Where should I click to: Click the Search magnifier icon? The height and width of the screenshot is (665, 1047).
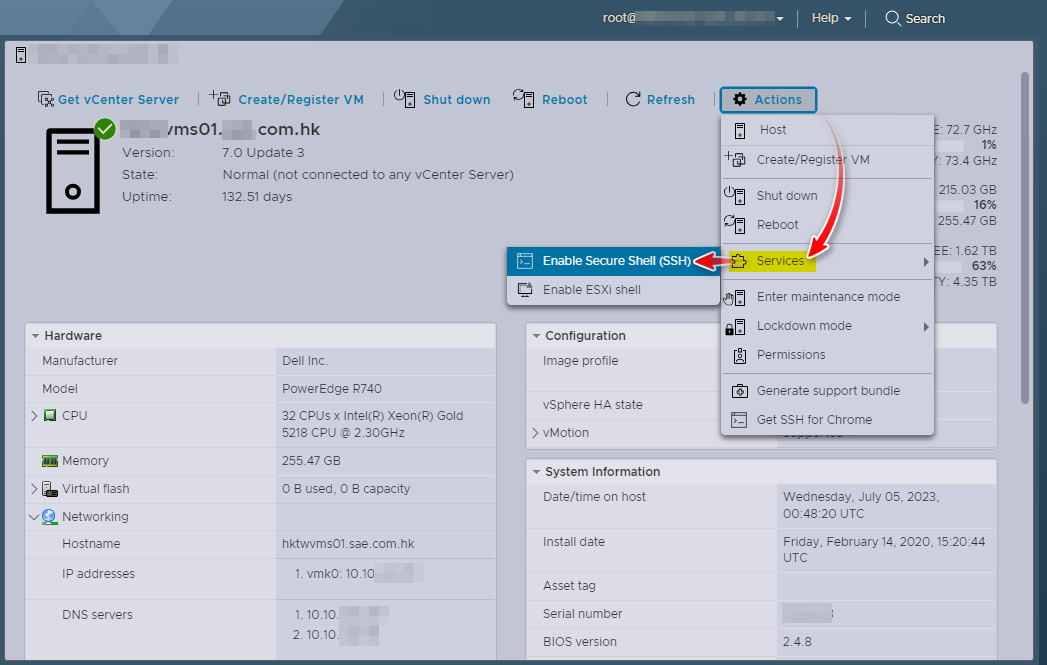pyautogui.click(x=893, y=18)
